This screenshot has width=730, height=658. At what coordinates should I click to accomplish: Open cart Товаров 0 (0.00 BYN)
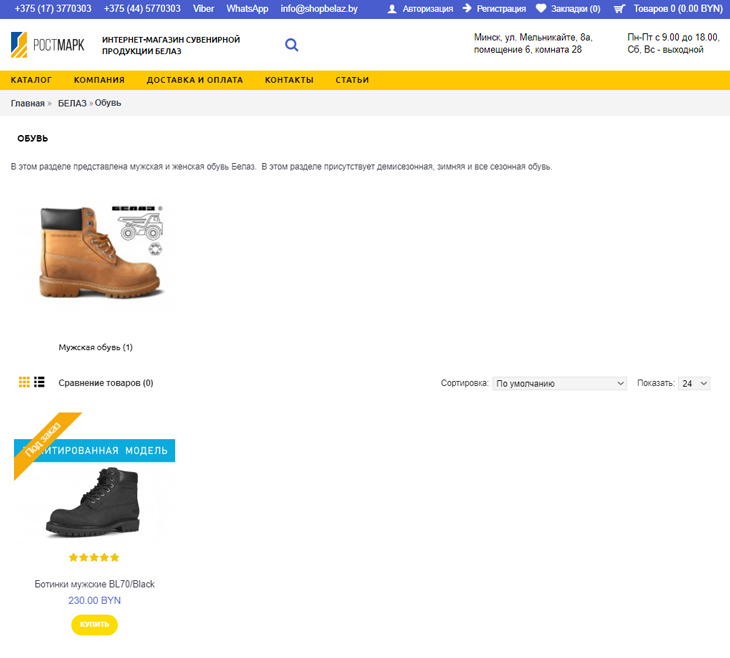point(678,9)
